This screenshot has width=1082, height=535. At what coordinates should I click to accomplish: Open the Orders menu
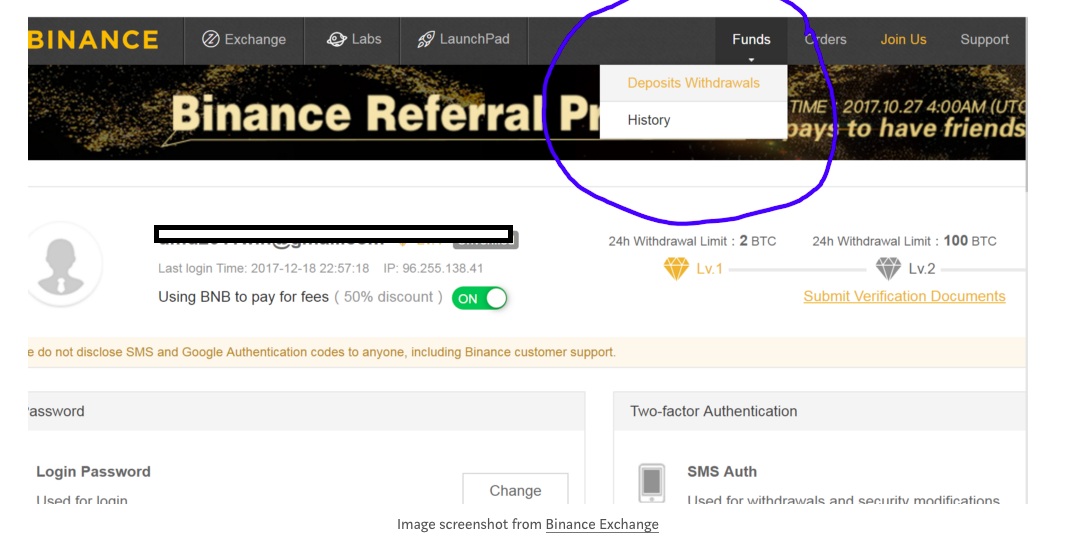point(825,40)
